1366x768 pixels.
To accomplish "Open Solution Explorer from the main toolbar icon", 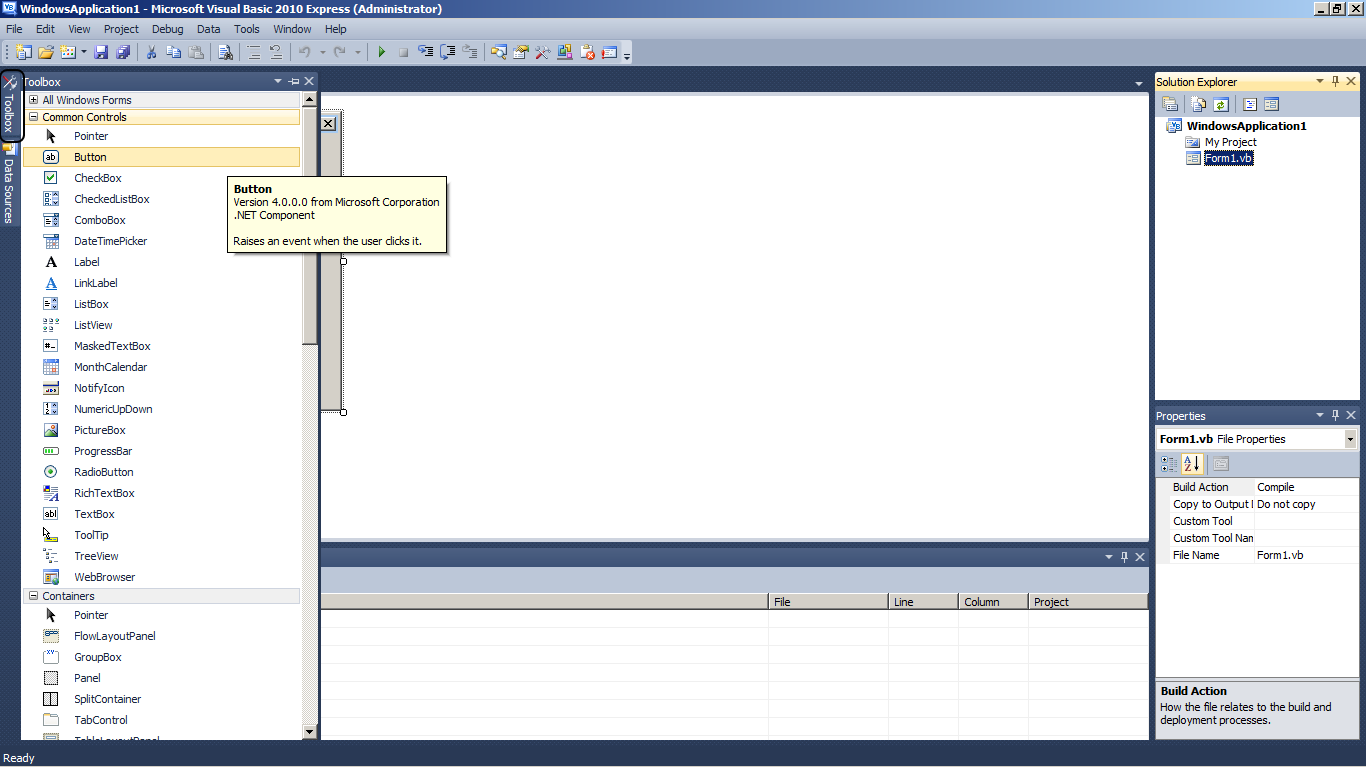I will [498, 52].
